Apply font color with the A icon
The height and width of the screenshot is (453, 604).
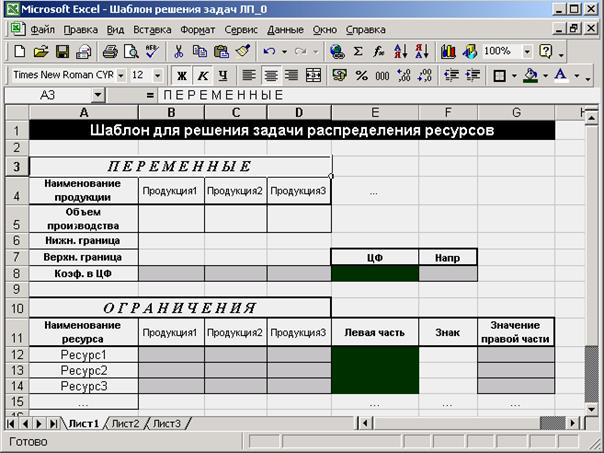[x=561, y=75]
